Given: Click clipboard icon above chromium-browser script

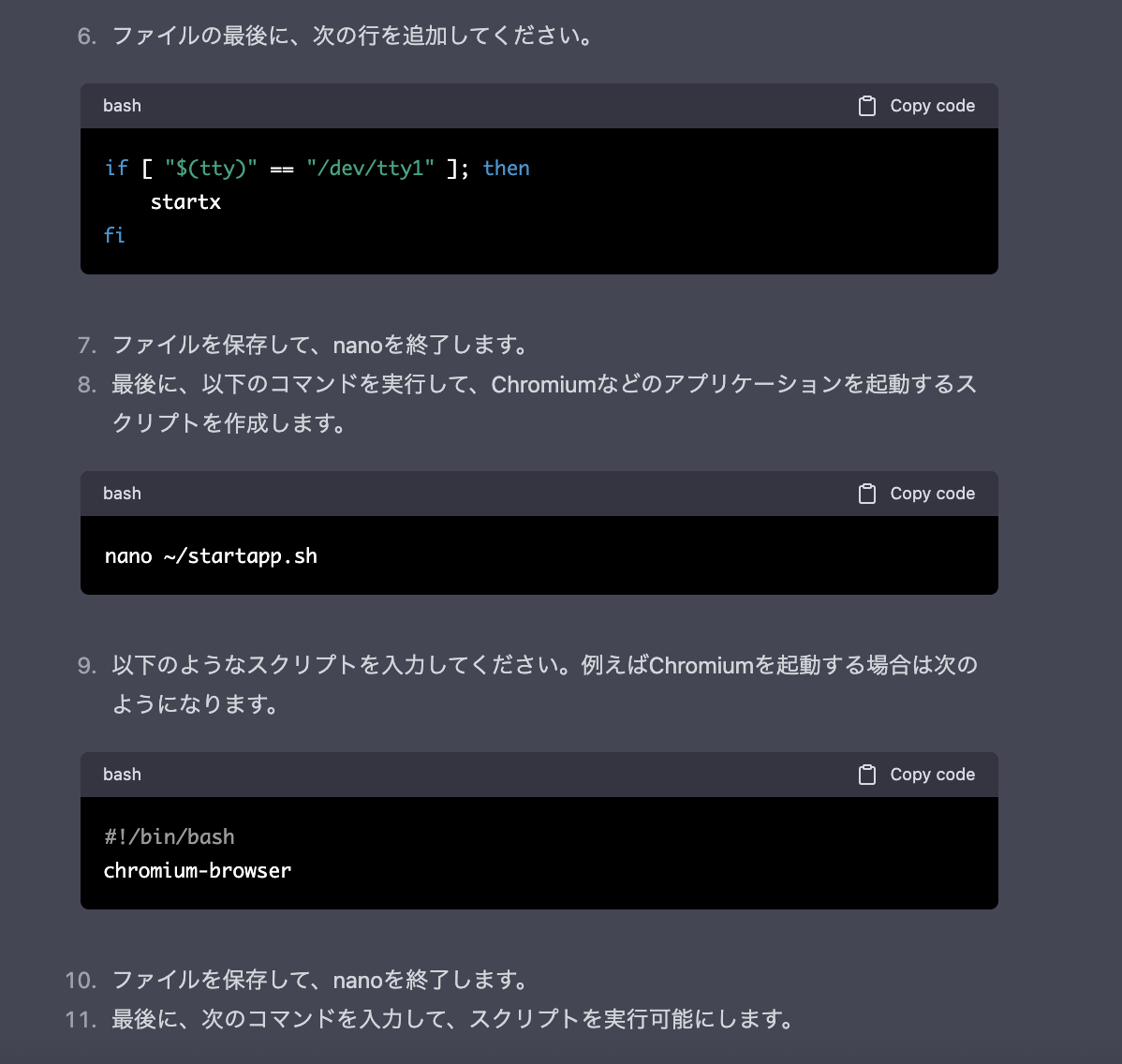Looking at the screenshot, I should click(867, 775).
